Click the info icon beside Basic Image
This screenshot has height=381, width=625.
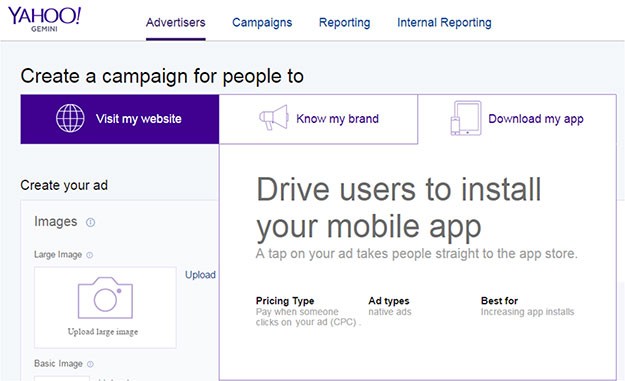click(90, 364)
